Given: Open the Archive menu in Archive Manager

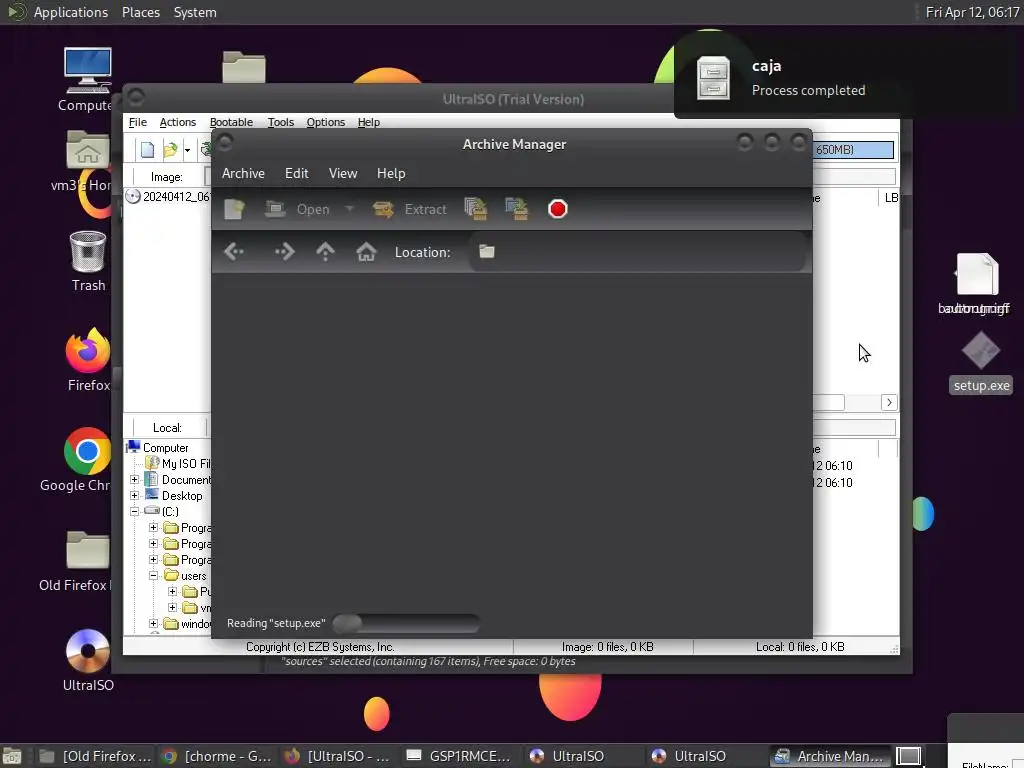Looking at the screenshot, I should pos(243,173).
